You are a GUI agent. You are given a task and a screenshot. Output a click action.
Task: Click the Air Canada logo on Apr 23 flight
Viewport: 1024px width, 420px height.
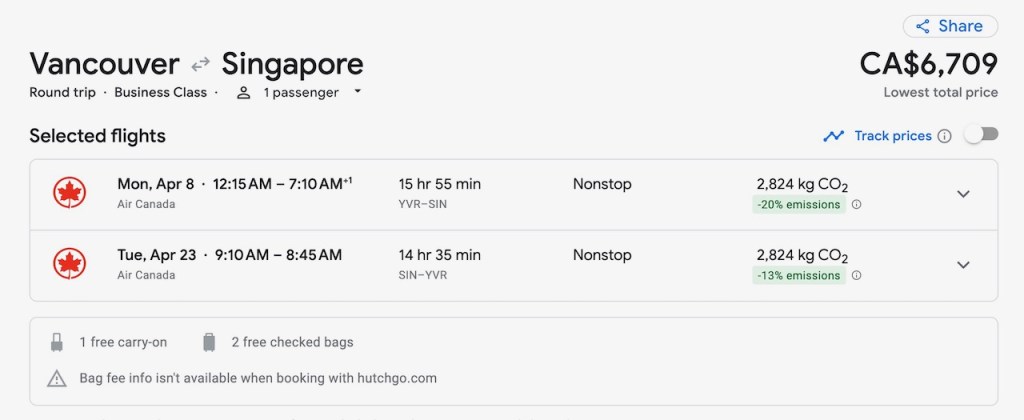(x=69, y=264)
